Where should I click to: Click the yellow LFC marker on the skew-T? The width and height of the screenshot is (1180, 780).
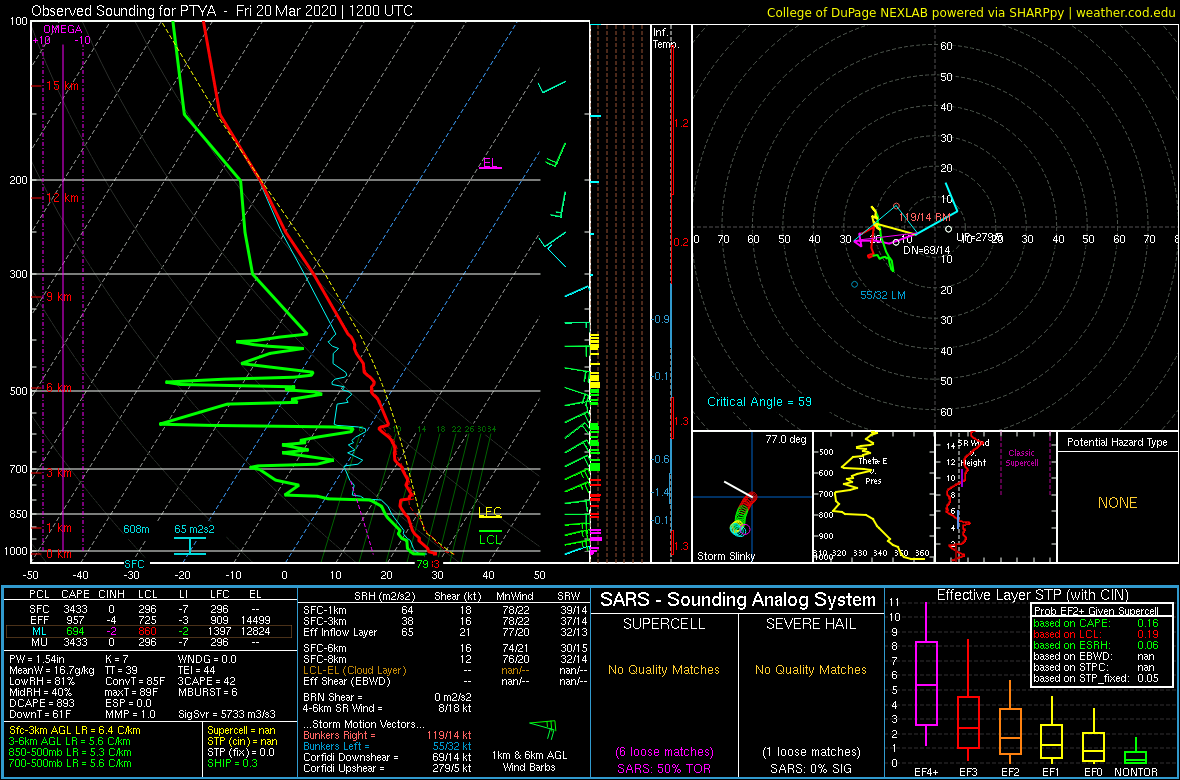click(490, 512)
